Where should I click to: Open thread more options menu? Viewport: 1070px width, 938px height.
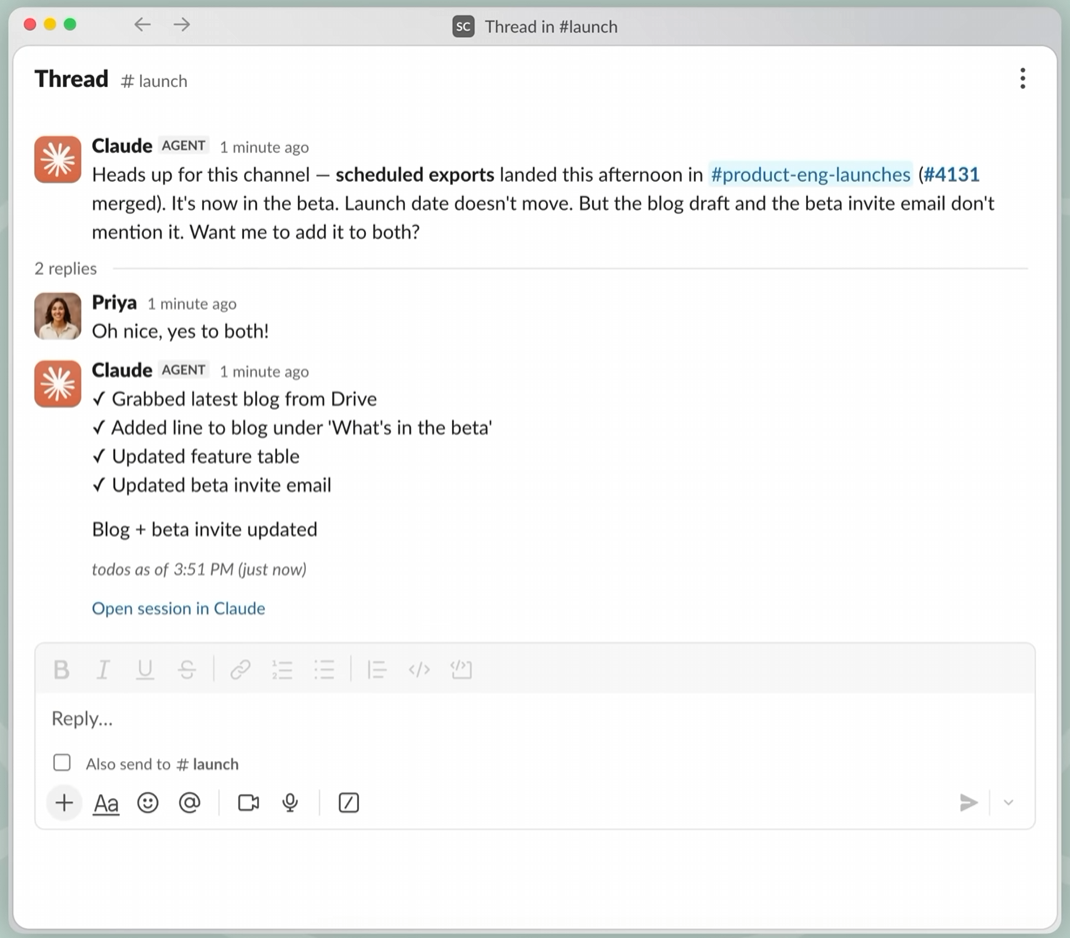(x=1022, y=78)
